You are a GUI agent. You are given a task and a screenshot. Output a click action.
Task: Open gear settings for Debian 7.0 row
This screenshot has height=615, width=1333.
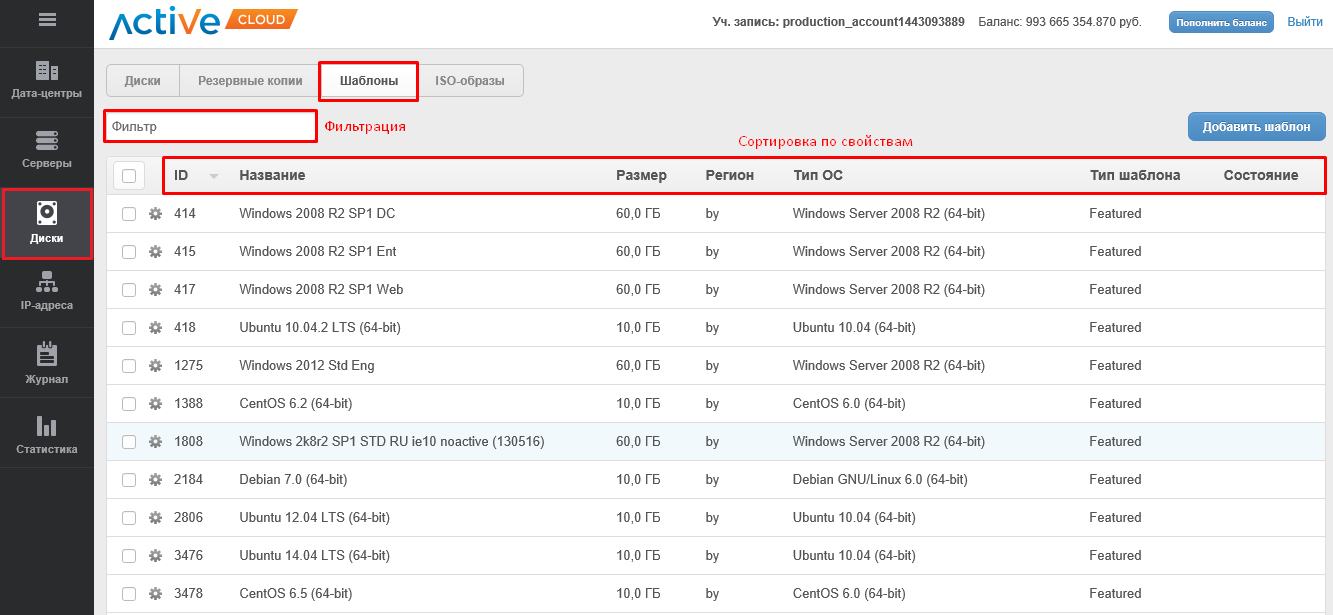(155, 480)
